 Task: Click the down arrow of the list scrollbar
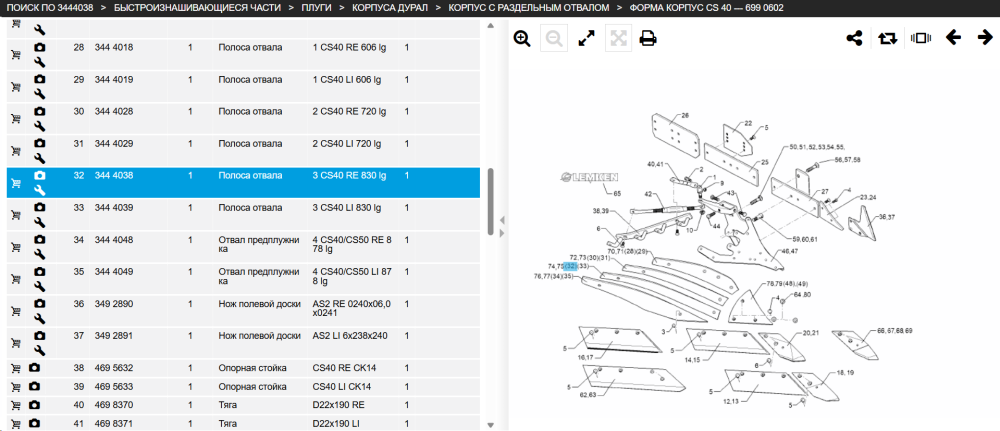tap(490, 425)
